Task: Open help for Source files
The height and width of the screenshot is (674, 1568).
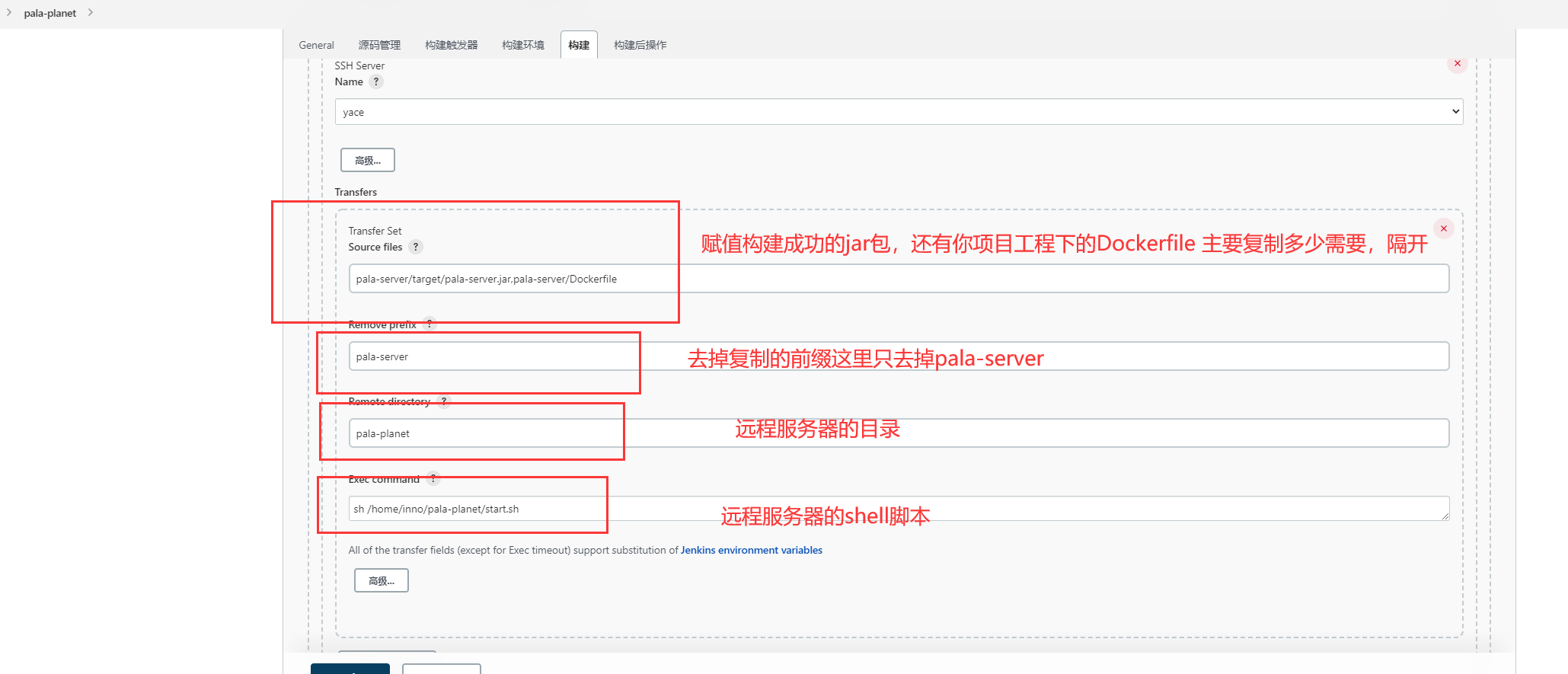Action: point(415,247)
